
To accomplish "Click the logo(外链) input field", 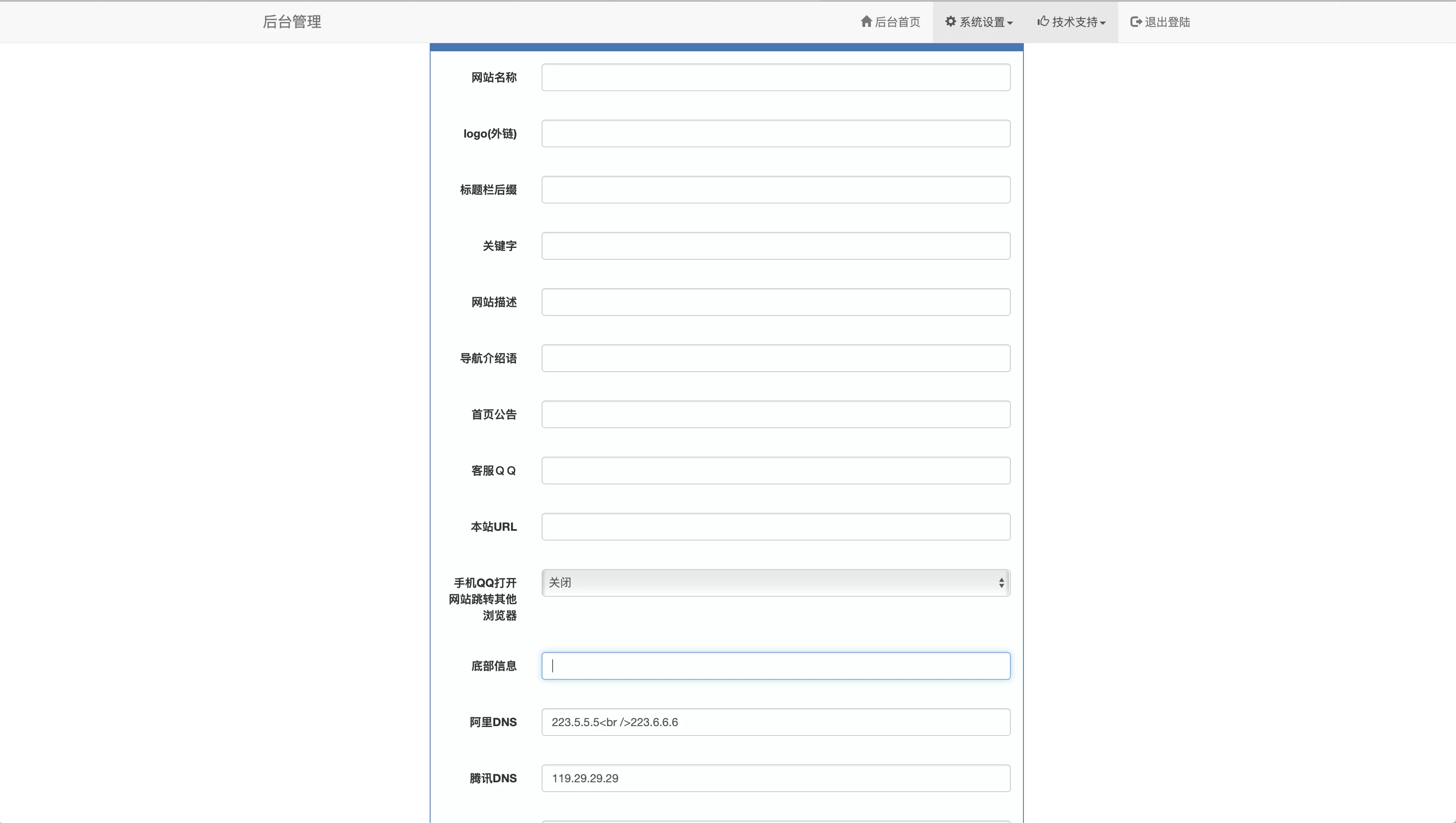I will 776,134.
